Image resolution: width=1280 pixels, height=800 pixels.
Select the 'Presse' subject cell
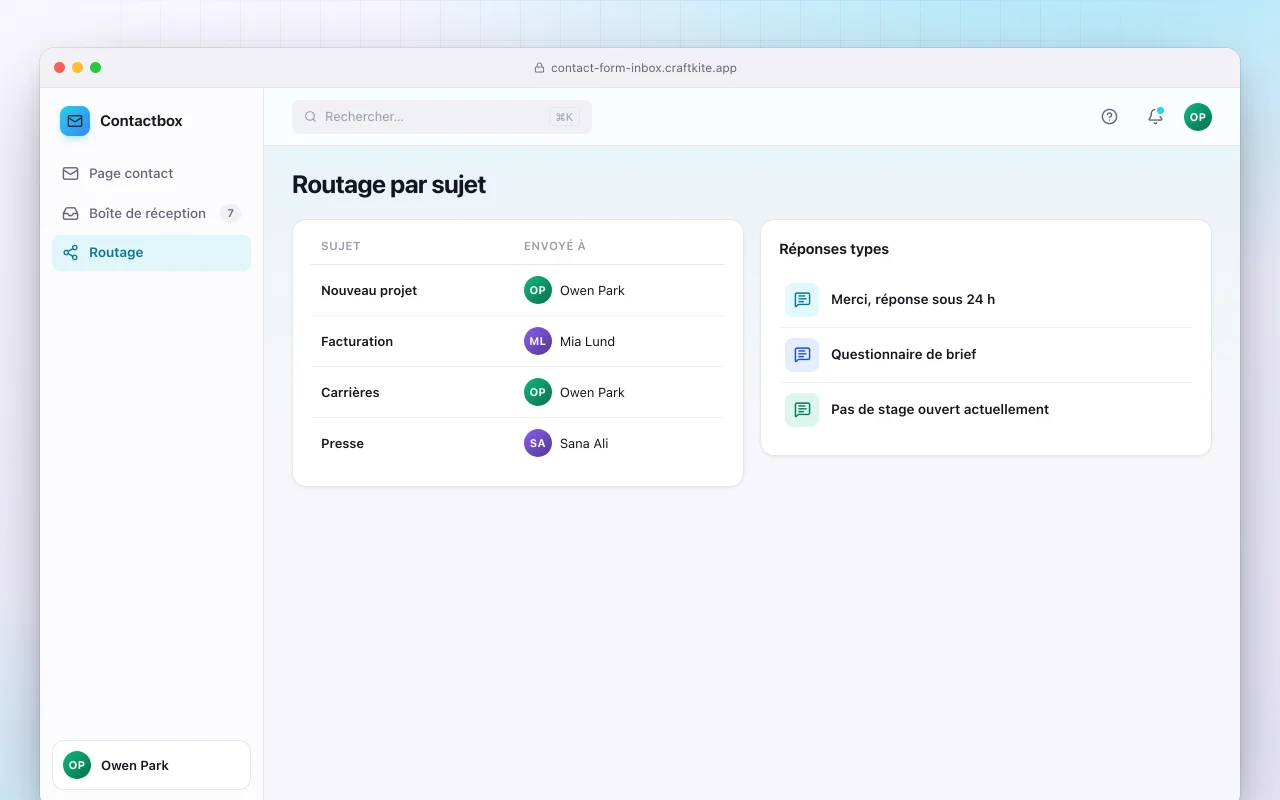click(342, 443)
